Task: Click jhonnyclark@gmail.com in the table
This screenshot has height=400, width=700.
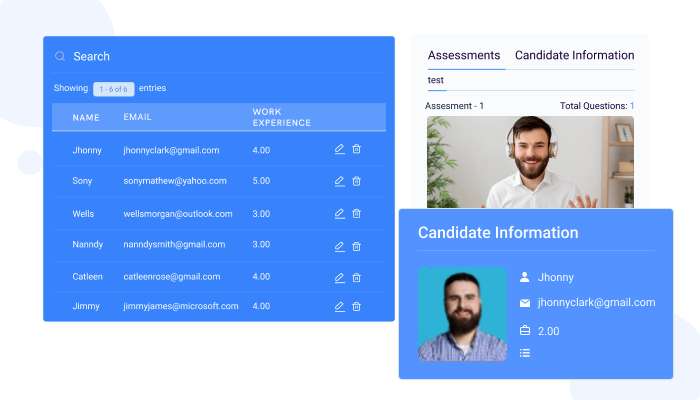Action: coord(171,150)
